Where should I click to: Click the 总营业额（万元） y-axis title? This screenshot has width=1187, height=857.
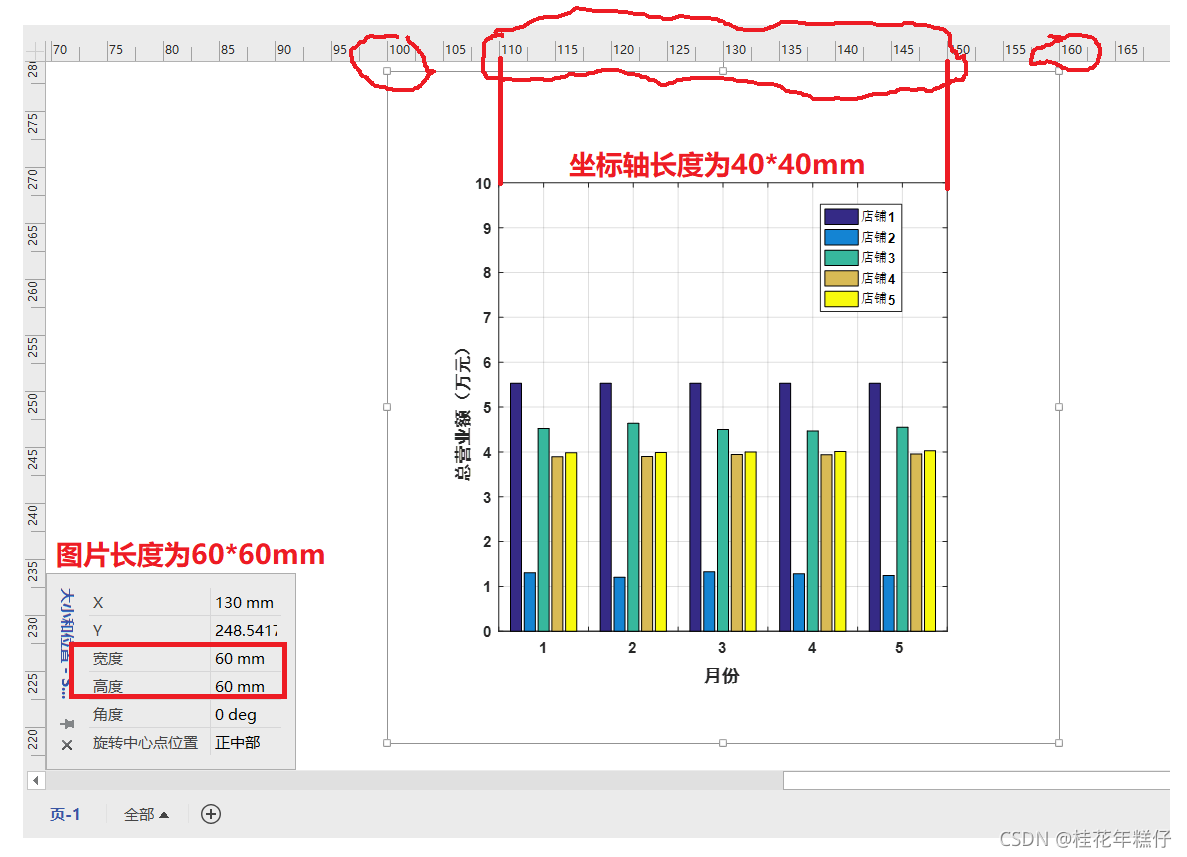[462, 415]
